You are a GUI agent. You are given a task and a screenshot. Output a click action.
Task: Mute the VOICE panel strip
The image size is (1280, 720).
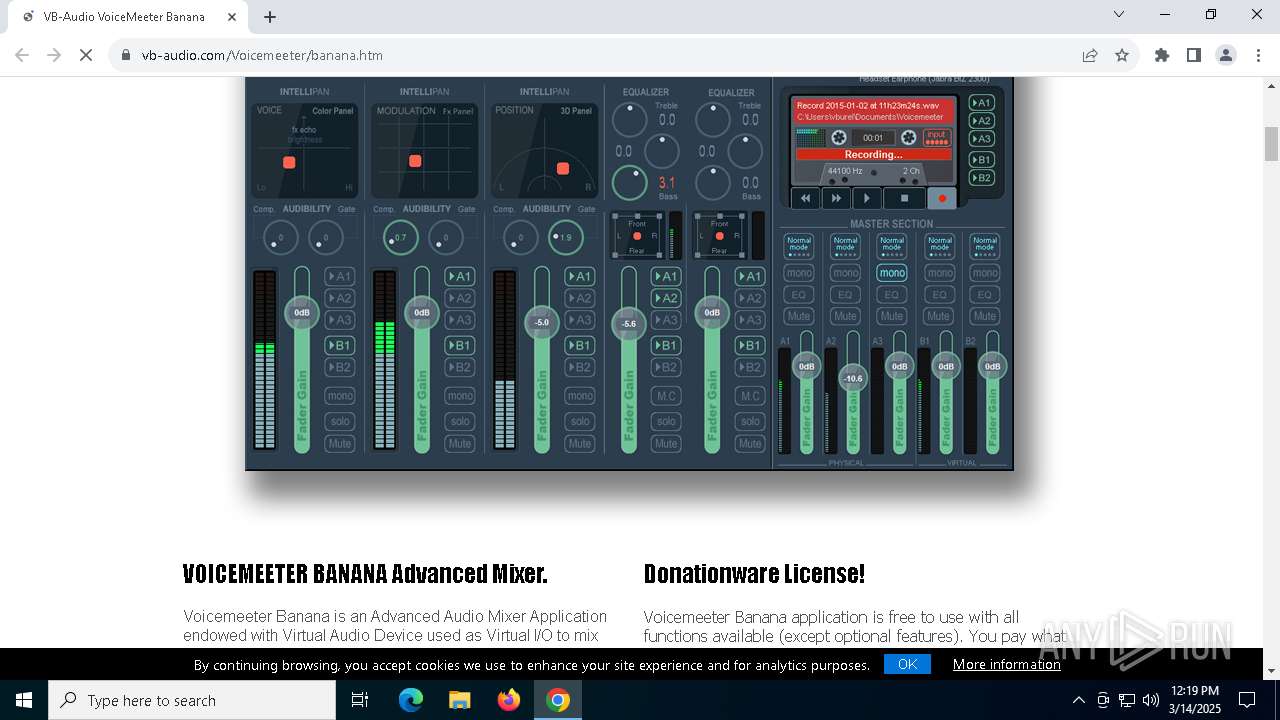pos(340,443)
